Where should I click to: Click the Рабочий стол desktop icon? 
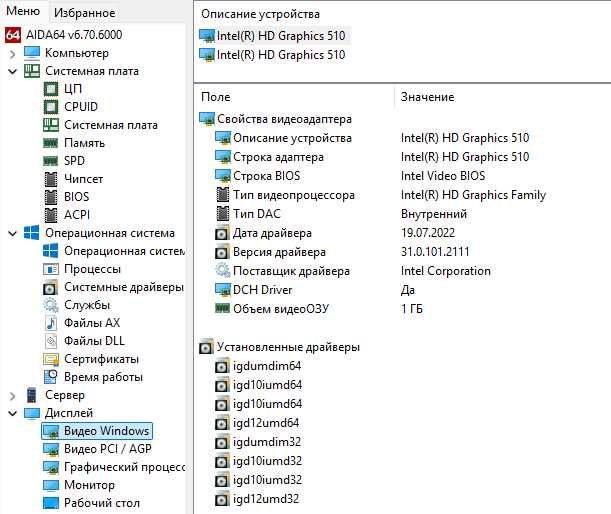[x=51, y=503]
